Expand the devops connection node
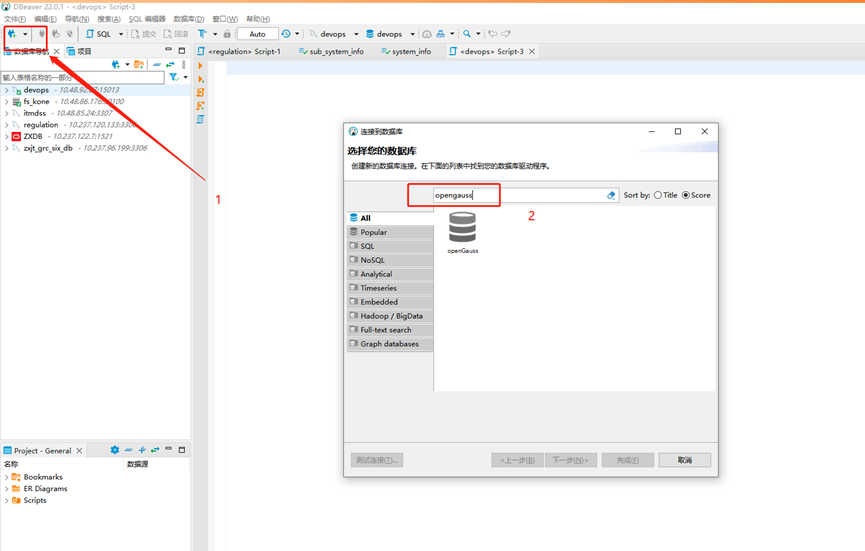 pos(7,90)
